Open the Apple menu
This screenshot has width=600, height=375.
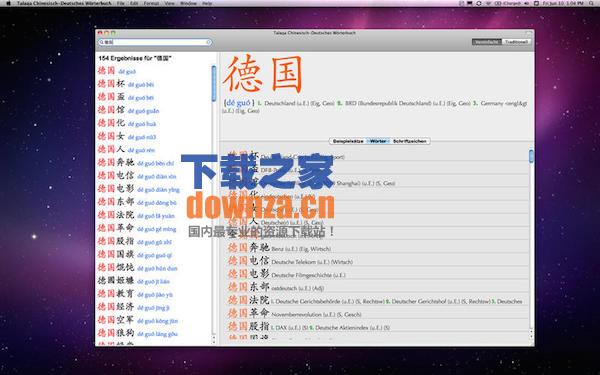pyautogui.click(x=8, y=3)
